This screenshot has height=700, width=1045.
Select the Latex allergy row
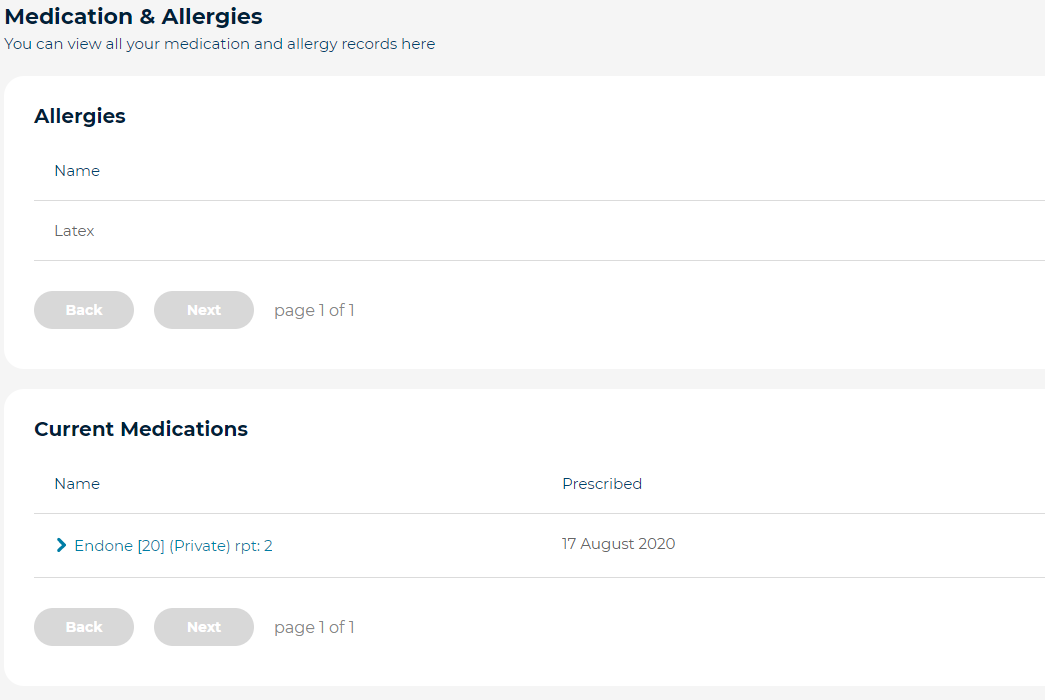(x=74, y=230)
